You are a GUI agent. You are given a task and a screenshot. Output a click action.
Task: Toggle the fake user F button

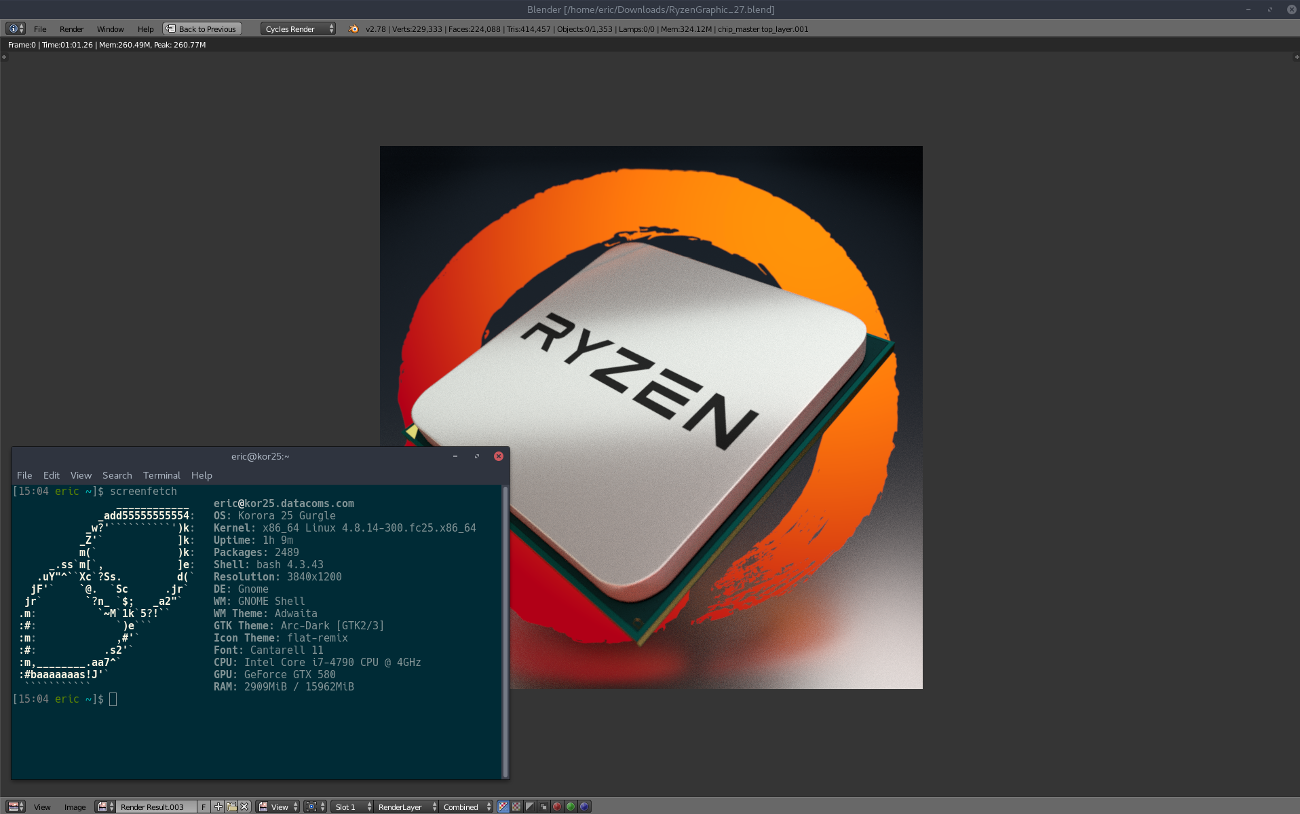[x=204, y=807]
